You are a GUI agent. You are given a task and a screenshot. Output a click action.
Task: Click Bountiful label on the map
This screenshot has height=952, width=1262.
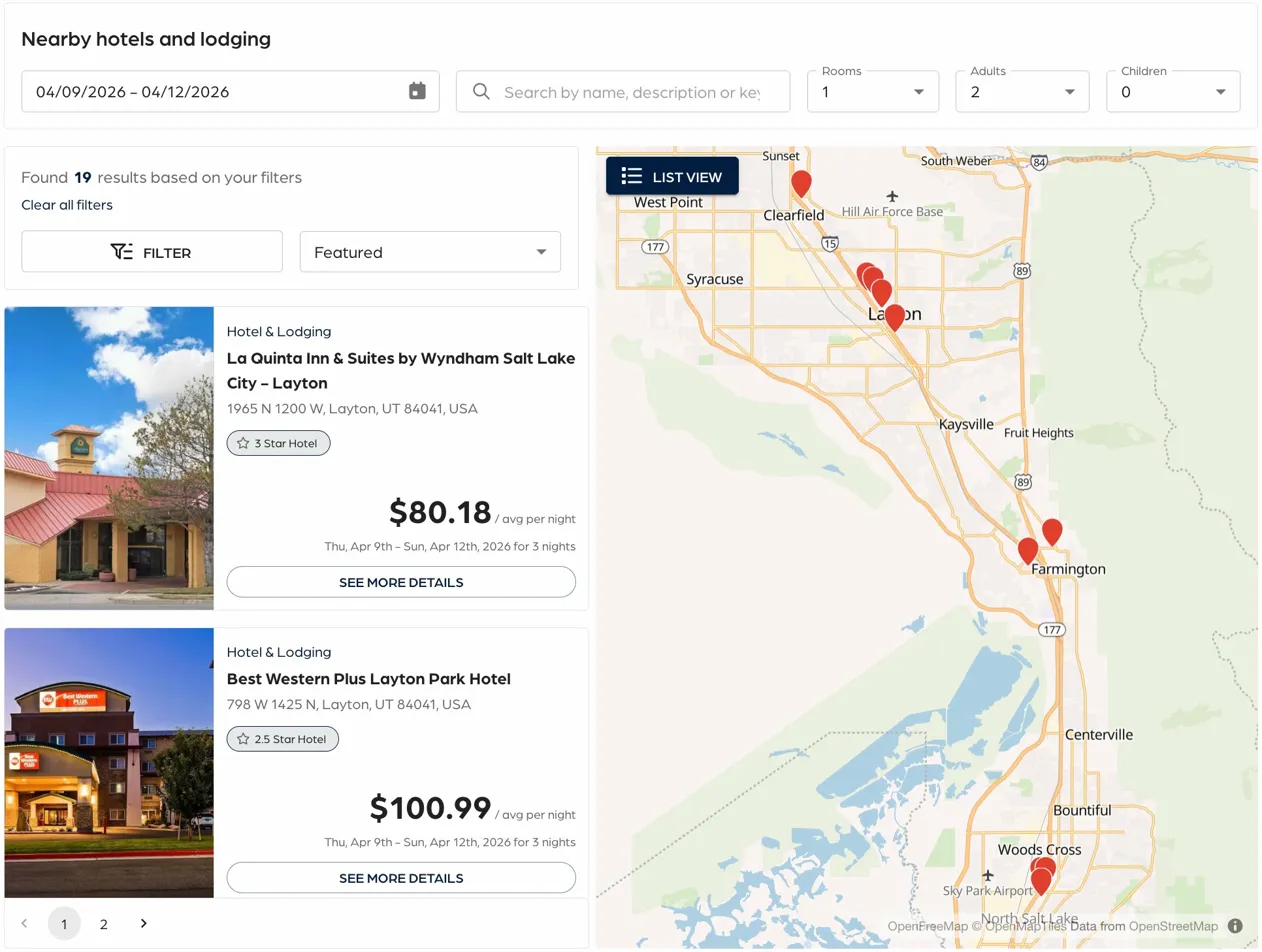1082,810
